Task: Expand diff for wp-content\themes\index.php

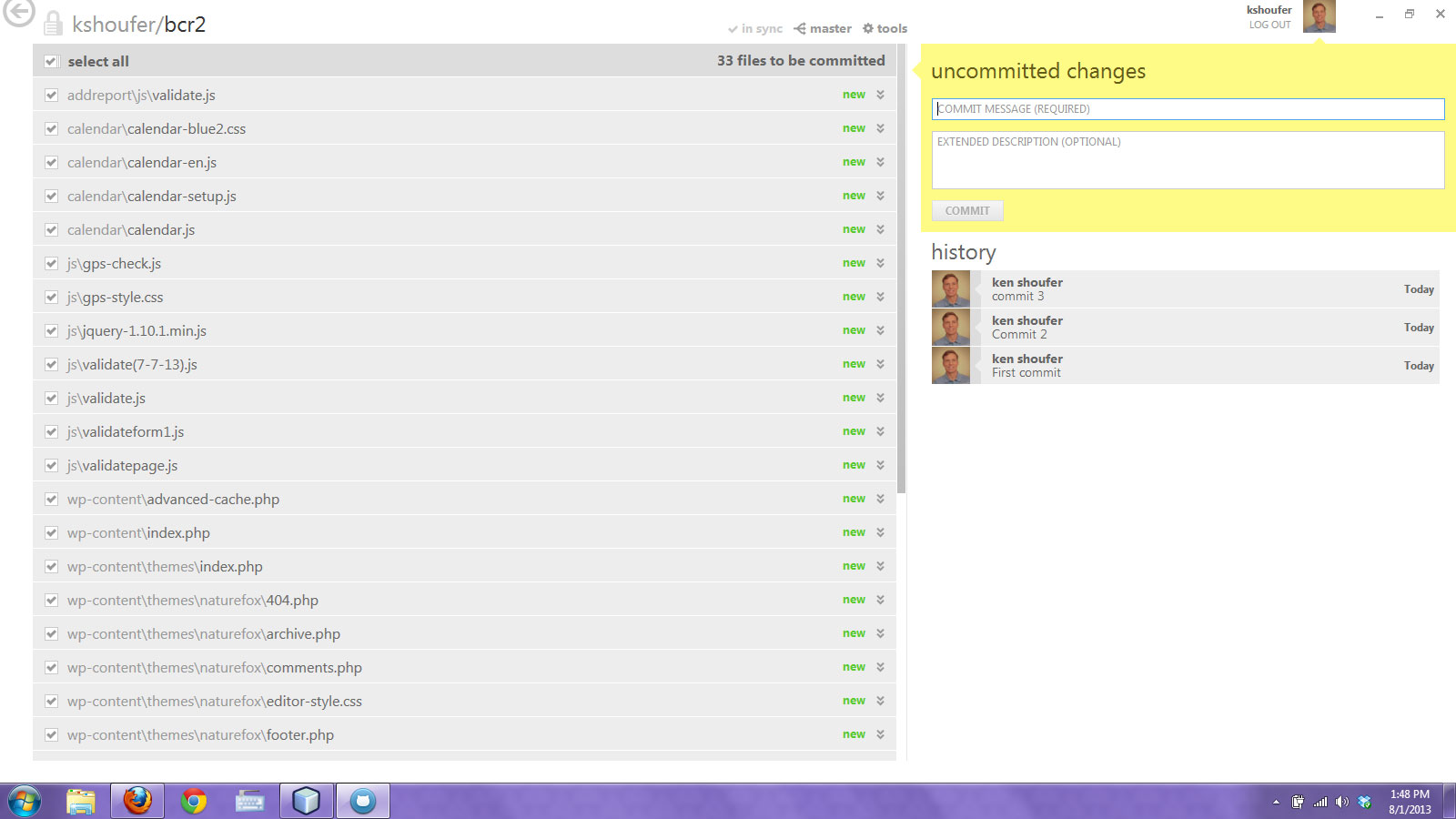Action: 880,566
